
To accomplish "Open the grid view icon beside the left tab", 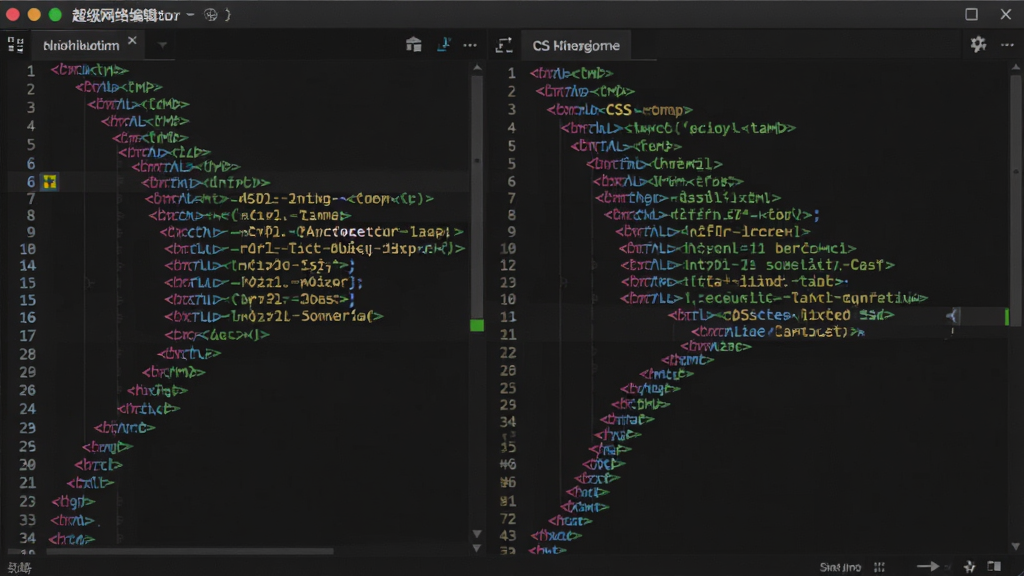I will pyautogui.click(x=16, y=44).
